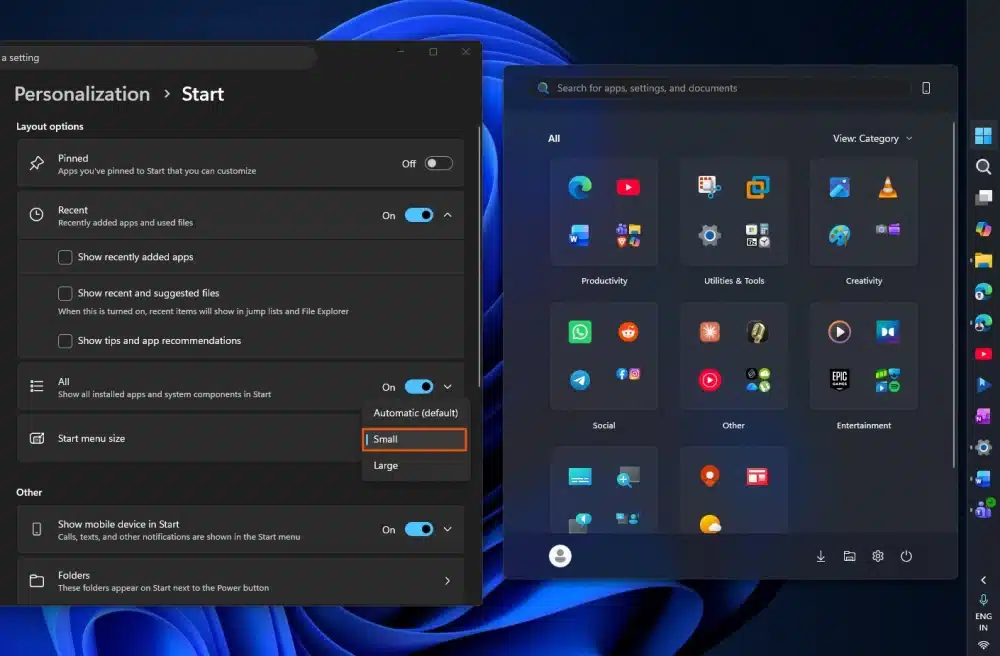Open File Explorer from the taskbar
The width and height of the screenshot is (1000, 656).
pos(983,260)
